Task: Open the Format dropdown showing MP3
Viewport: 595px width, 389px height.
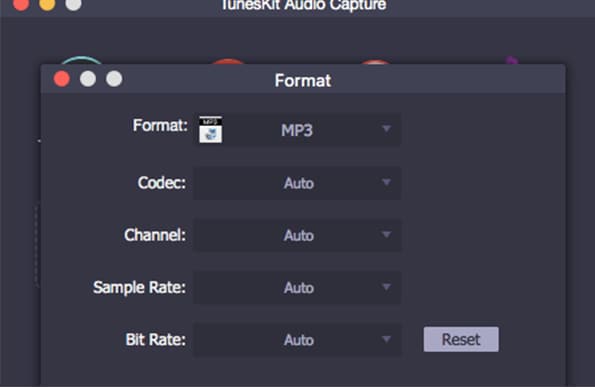Action: (x=297, y=130)
